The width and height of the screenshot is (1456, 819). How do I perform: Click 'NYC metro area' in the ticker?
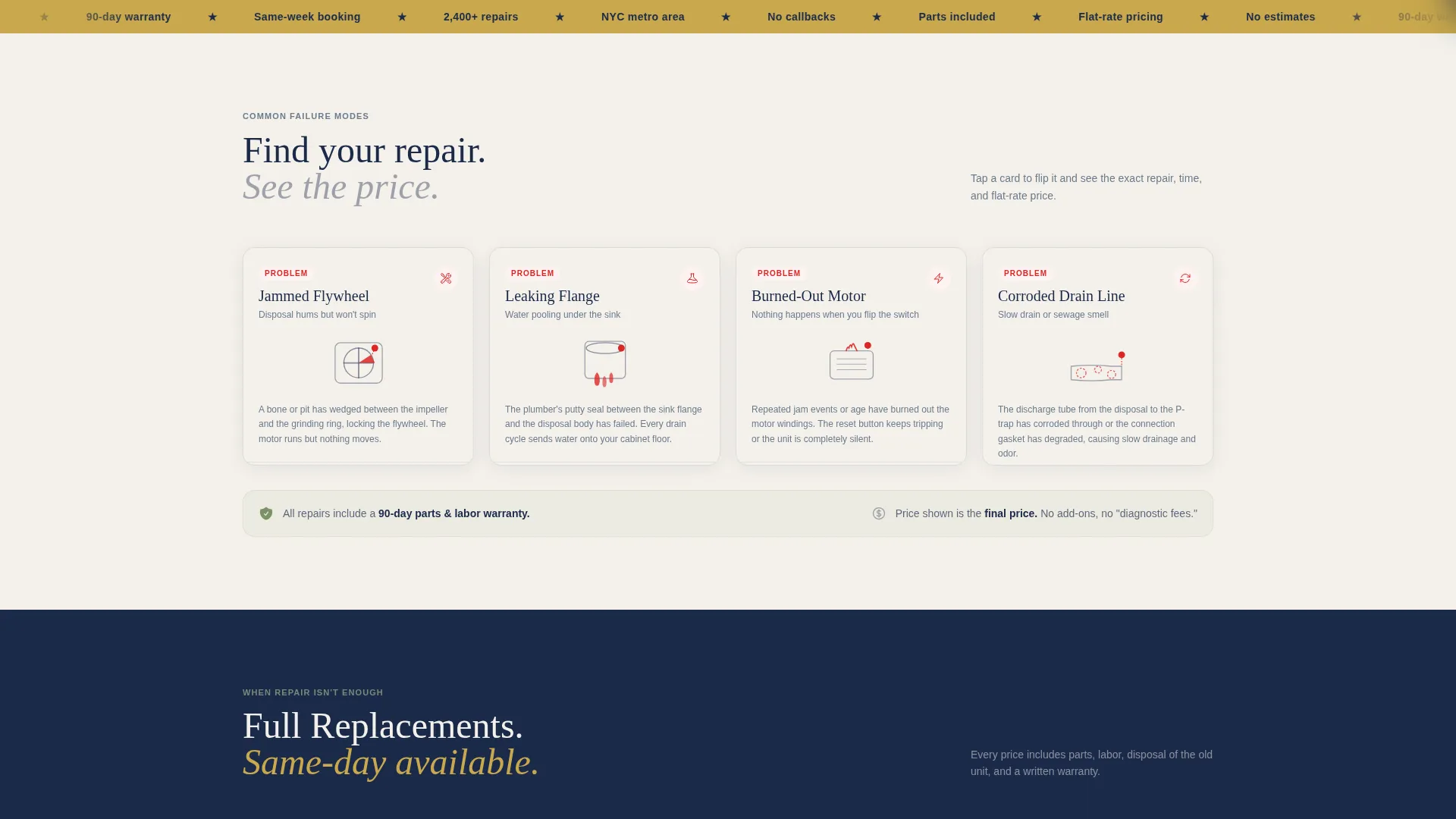point(643,17)
